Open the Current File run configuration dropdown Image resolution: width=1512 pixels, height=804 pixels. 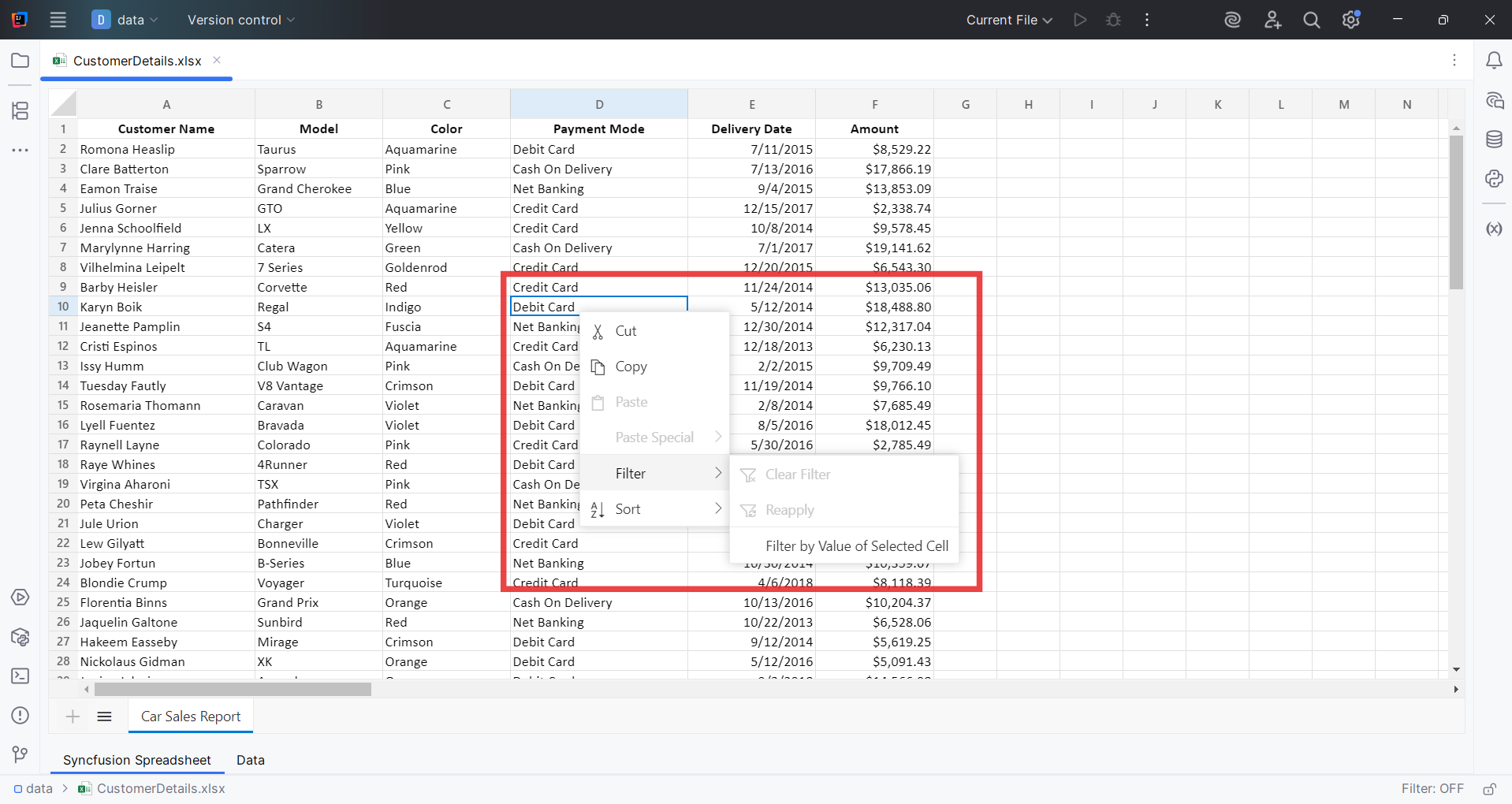click(1008, 20)
